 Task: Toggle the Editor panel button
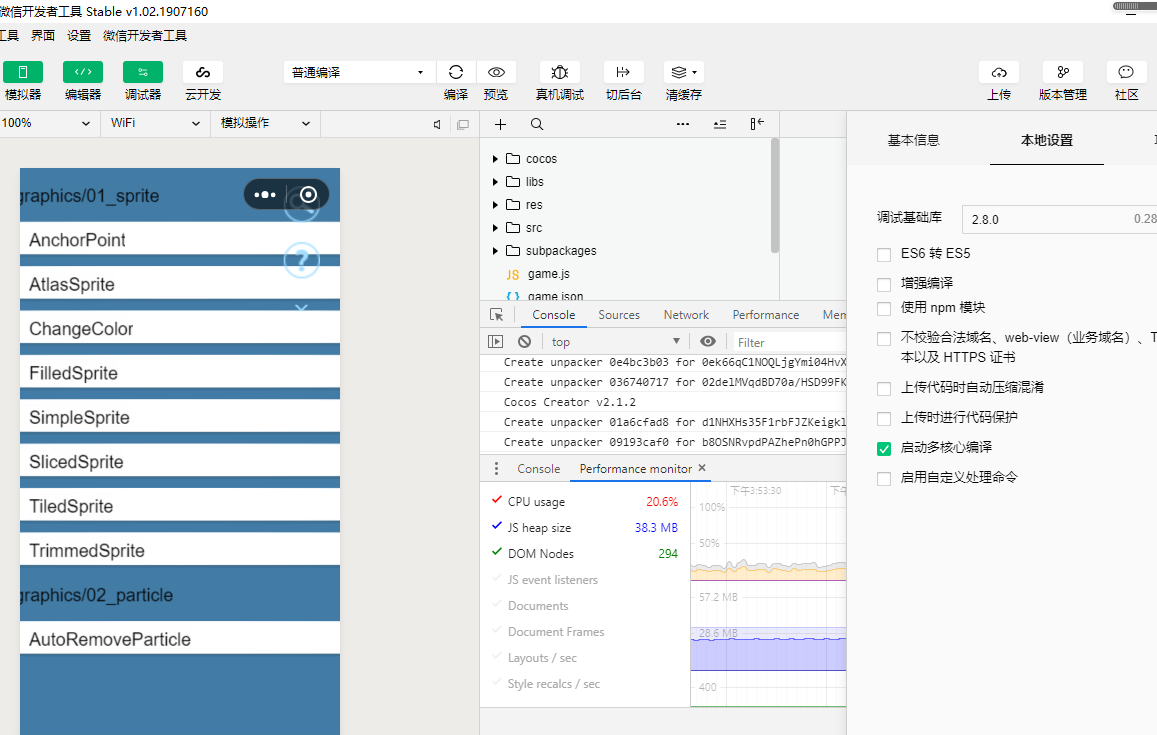coord(83,72)
